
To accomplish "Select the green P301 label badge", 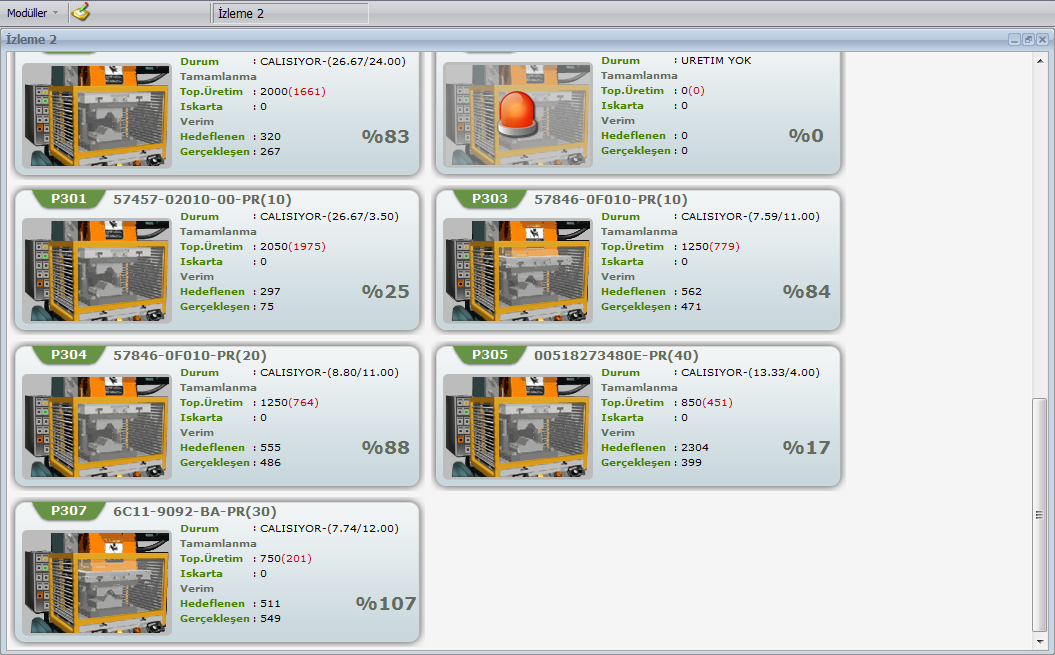I will pyautogui.click(x=69, y=199).
